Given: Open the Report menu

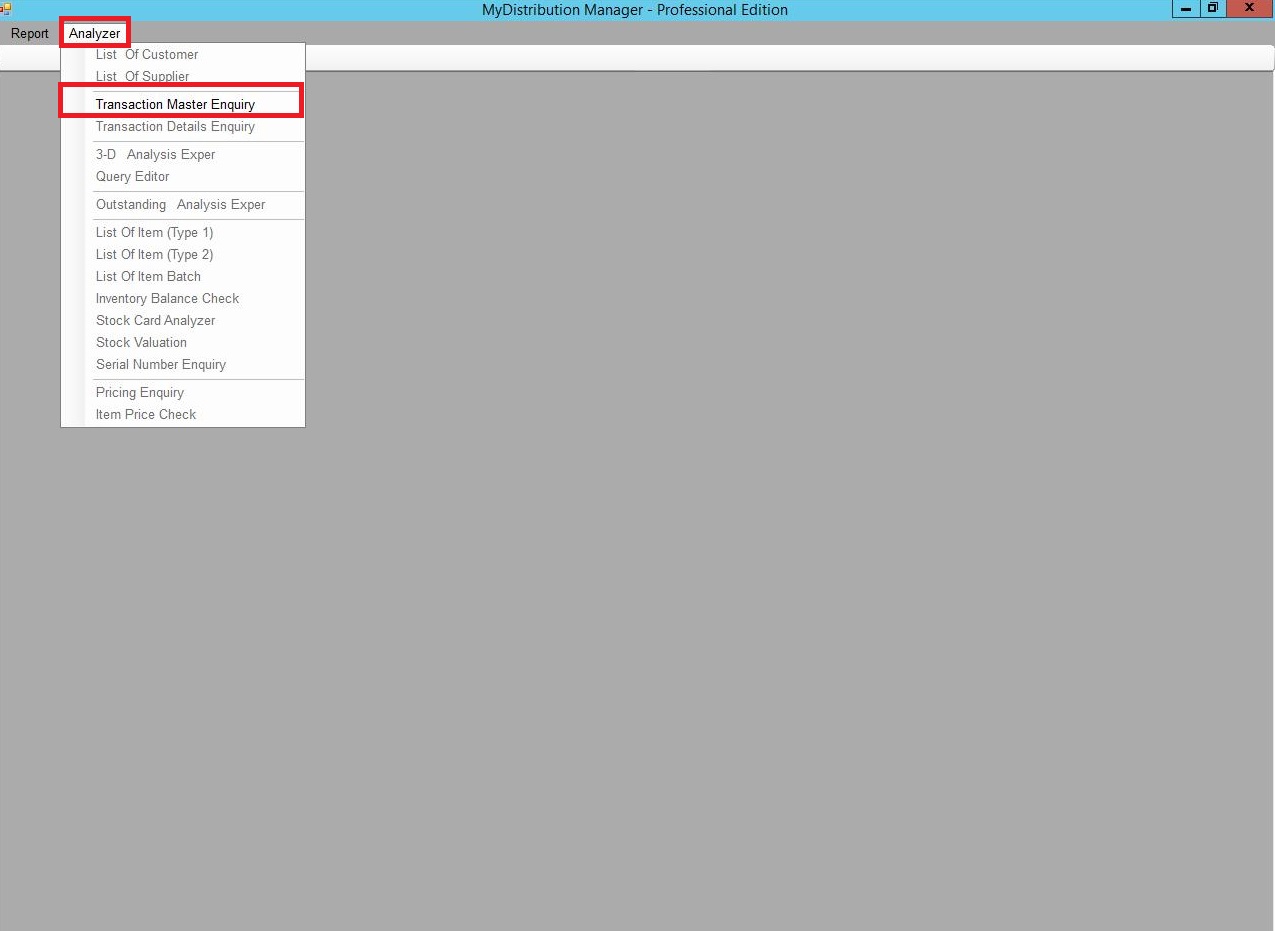Looking at the screenshot, I should point(30,34).
